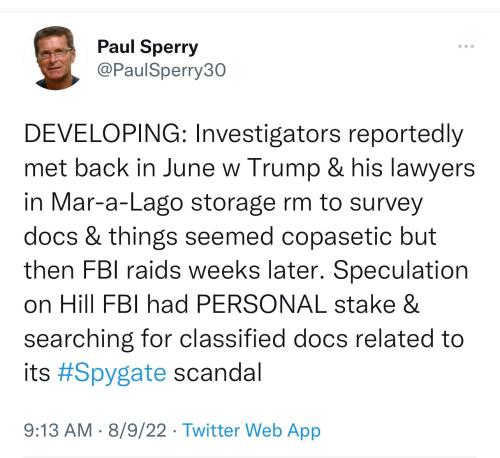500x458 pixels.
Task: Click the 8/9/22 date of the tweet
Action: click(137, 430)
